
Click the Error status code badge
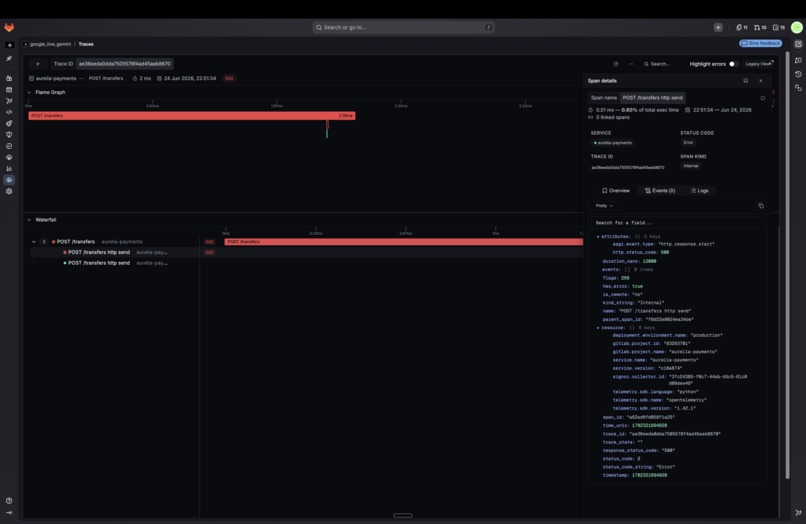pos(688,142)
